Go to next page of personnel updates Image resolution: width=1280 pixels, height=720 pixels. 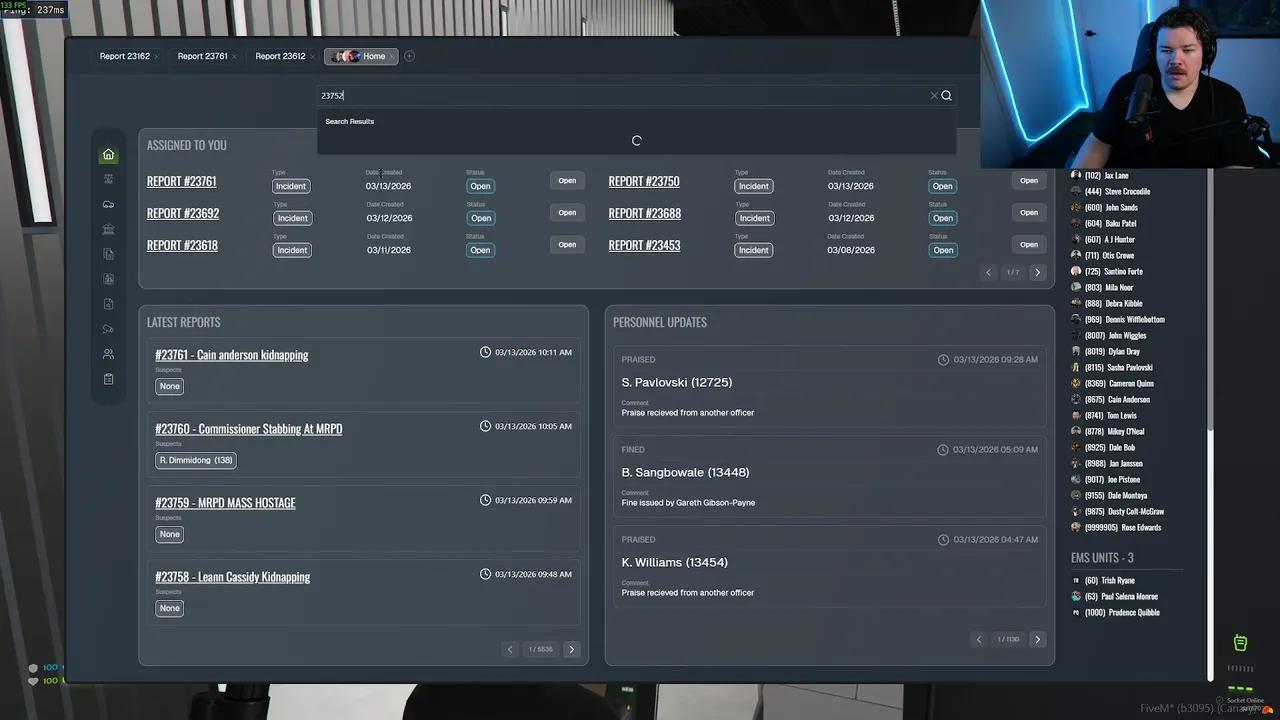point(1037,639)
